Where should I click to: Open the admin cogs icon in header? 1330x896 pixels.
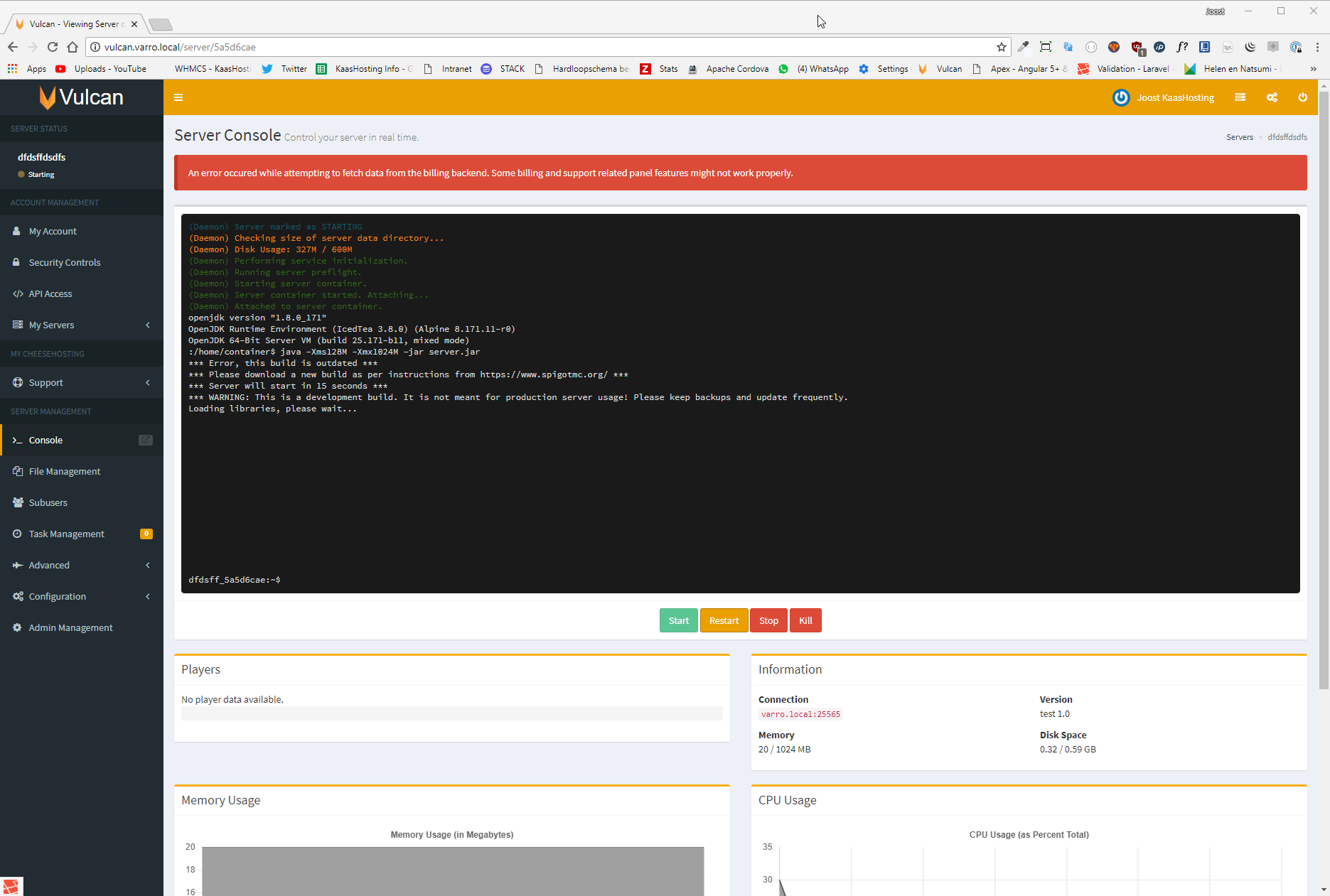pos(1272,97)
